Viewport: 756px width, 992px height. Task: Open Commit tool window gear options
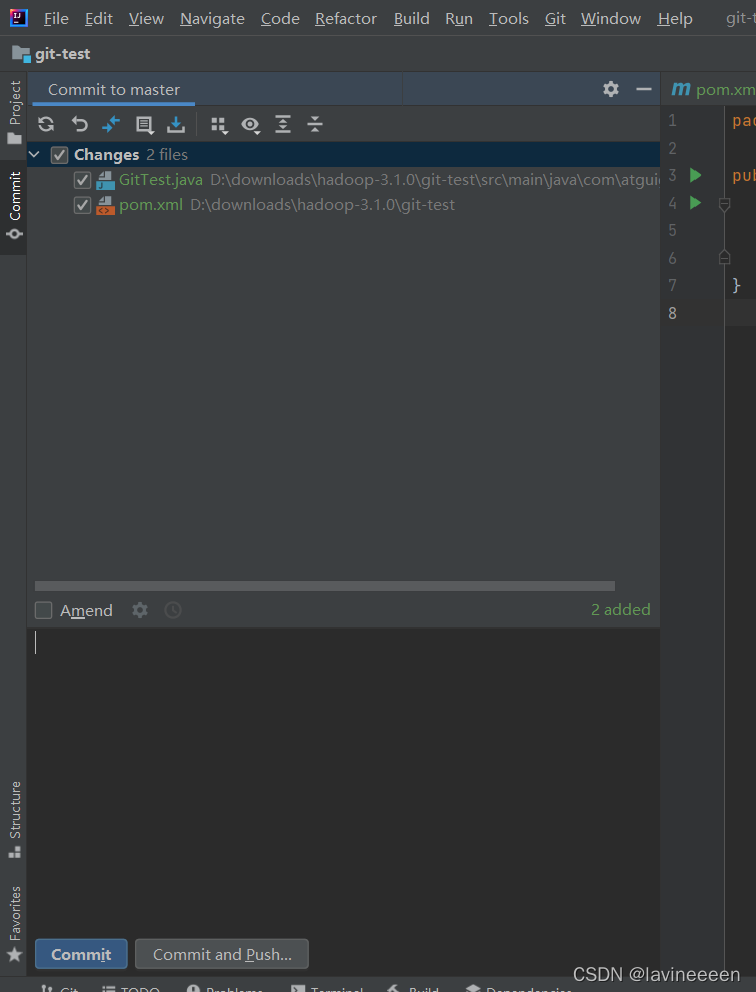pos(610,89)
